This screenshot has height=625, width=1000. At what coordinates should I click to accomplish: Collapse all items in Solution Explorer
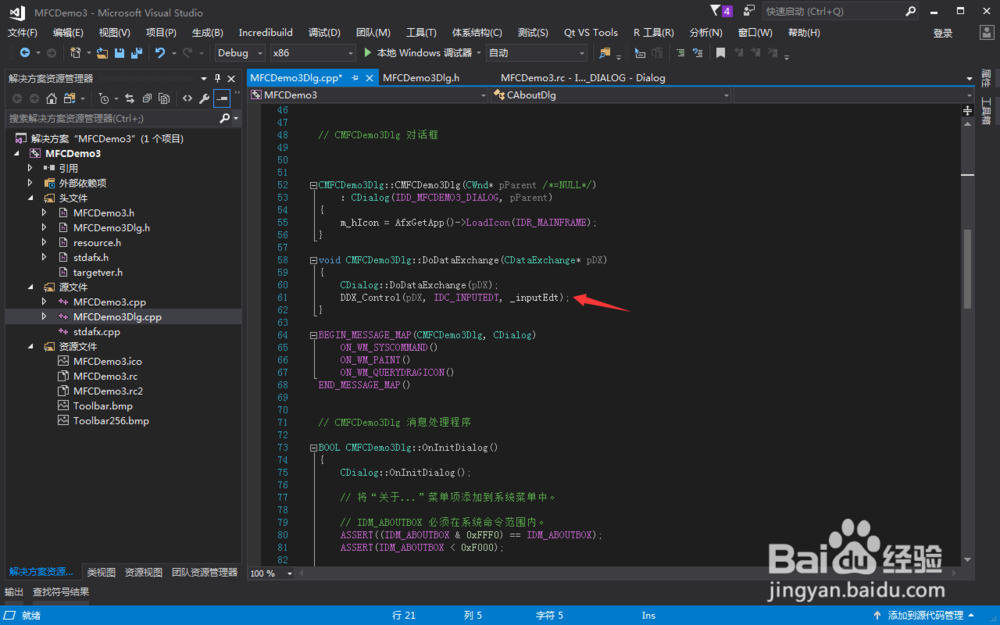click(147, 98)
